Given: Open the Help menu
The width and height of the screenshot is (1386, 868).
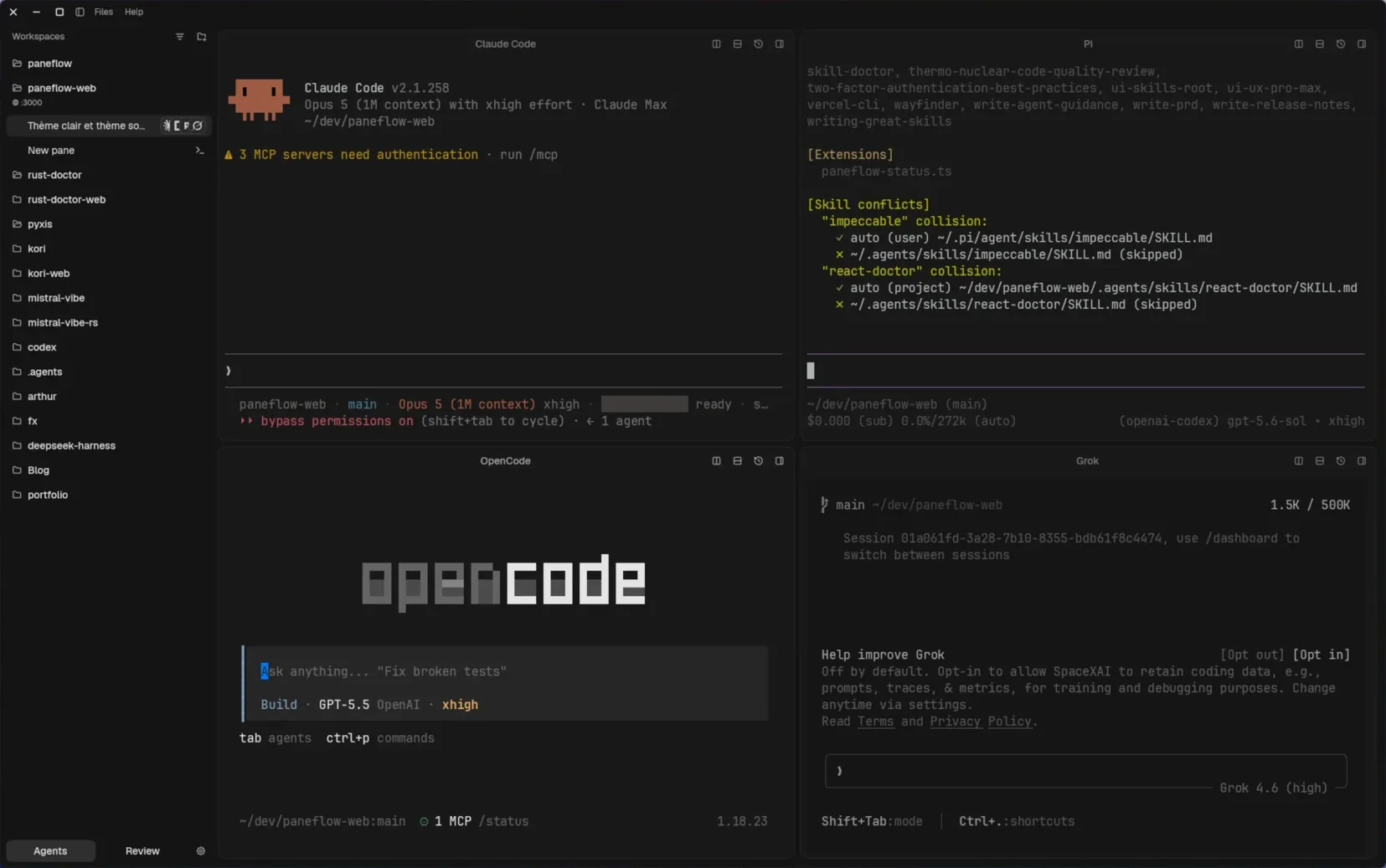Looking at the screenshot, I should pyautogui.click(x=134, y=12).
